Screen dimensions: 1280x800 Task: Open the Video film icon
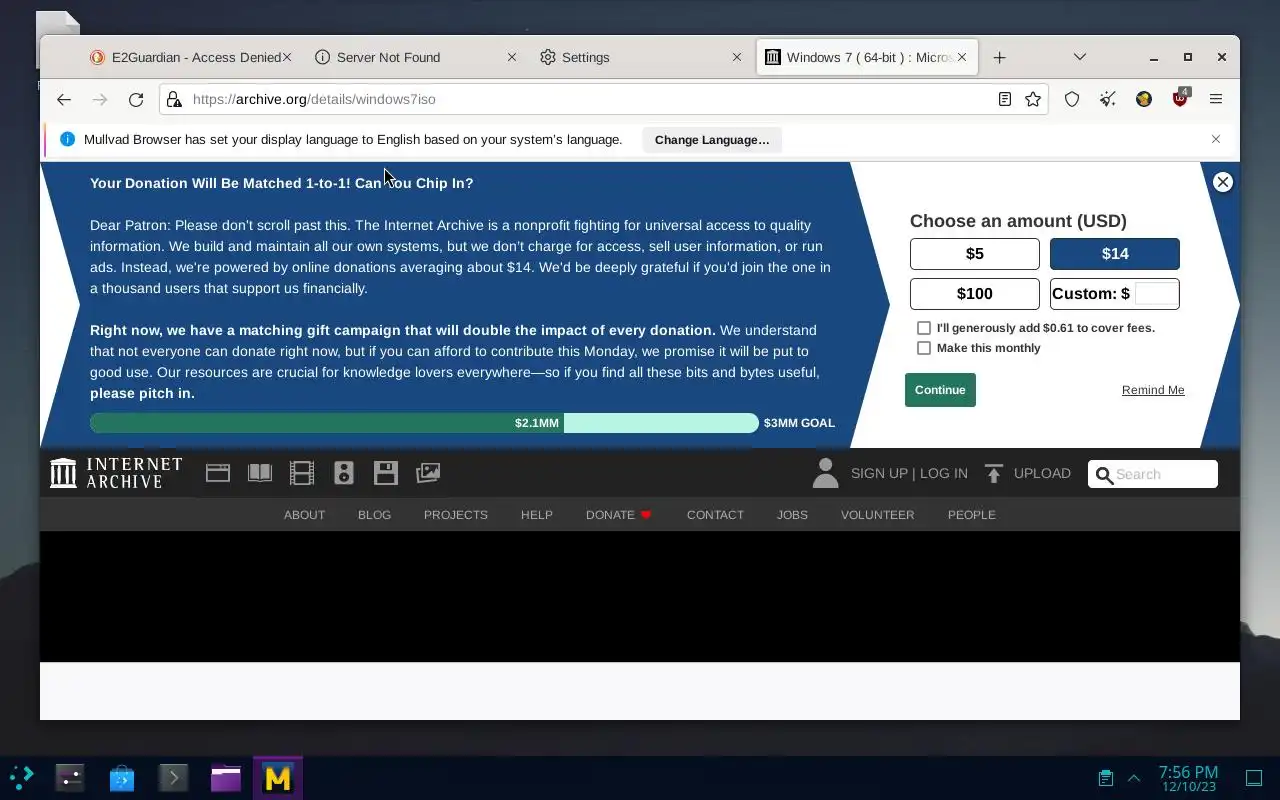coord(302,473)
